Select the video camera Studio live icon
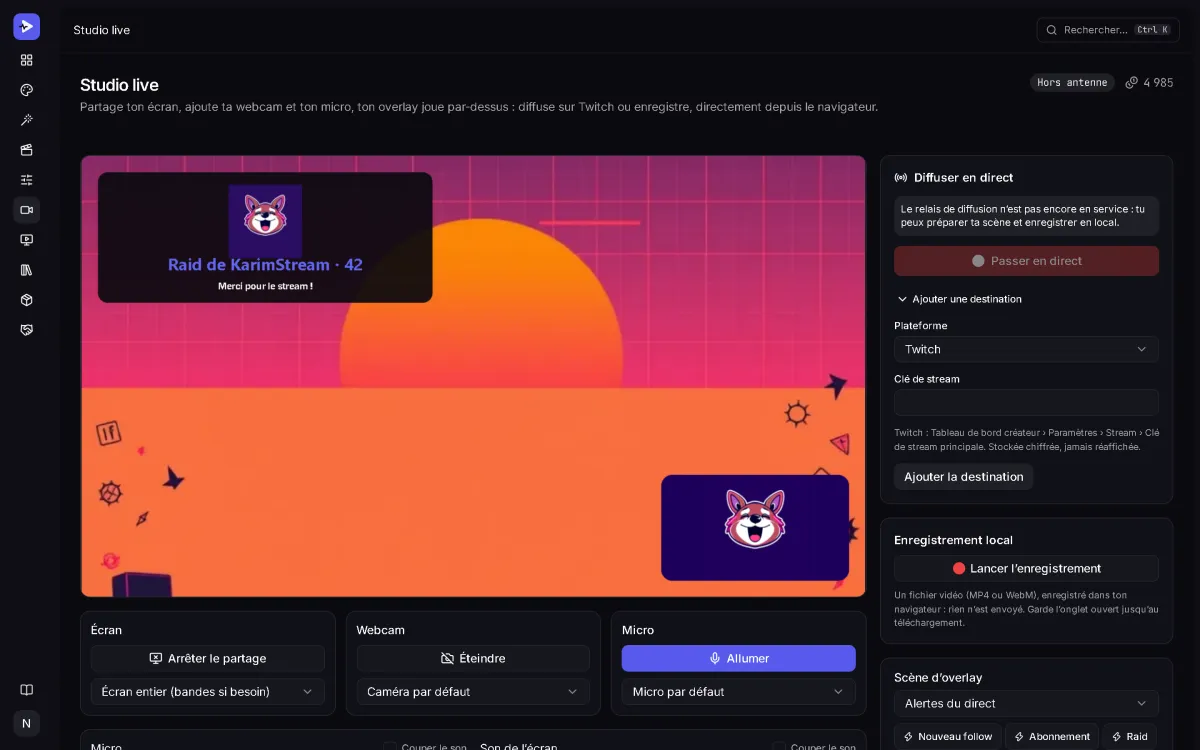Viewport: 1200px width, 750px height. point(27,210)
